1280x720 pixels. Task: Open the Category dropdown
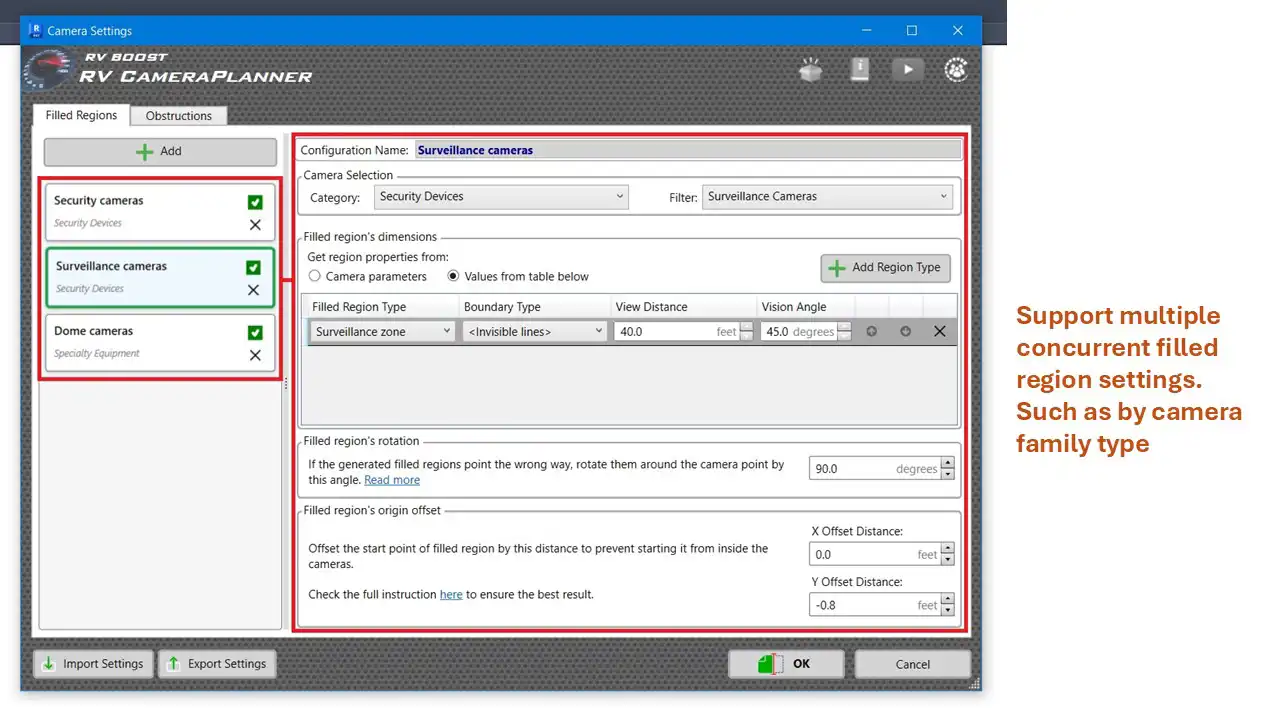(x=501, y=197)
